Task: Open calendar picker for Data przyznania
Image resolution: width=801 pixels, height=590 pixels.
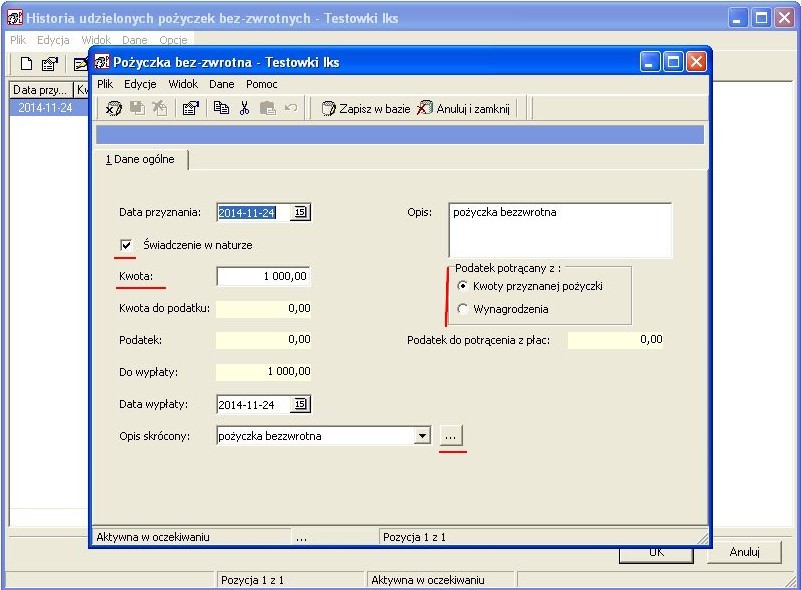Action: pos(300,212)
